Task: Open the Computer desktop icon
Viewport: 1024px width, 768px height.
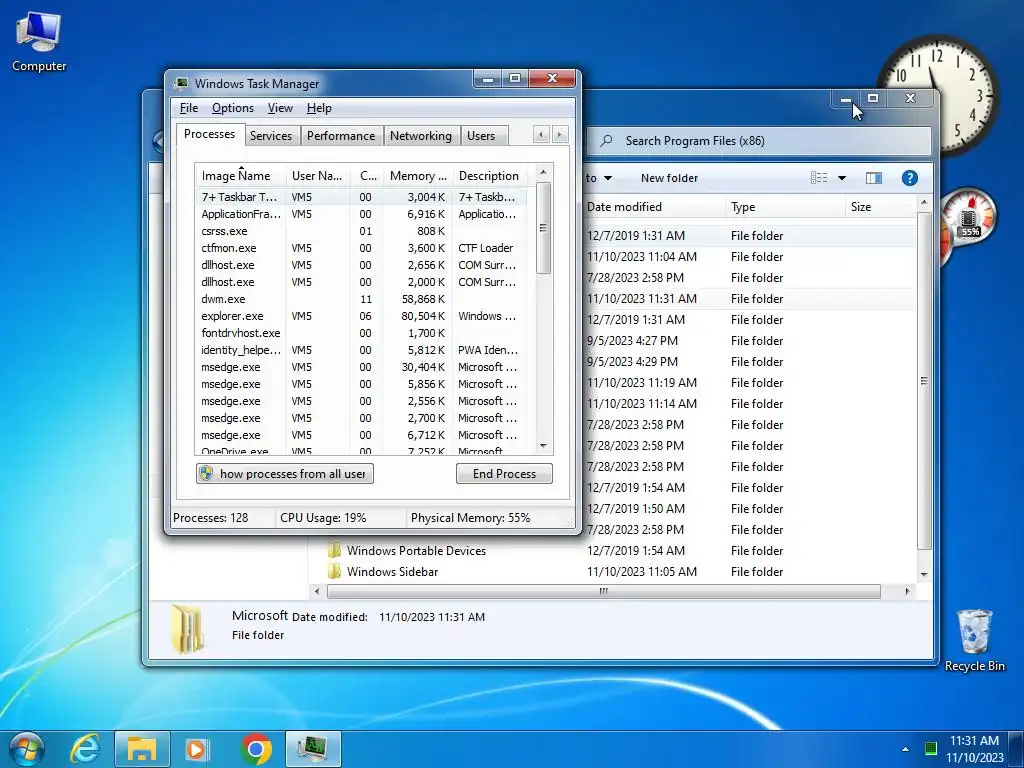Action: tap(39, 41)
